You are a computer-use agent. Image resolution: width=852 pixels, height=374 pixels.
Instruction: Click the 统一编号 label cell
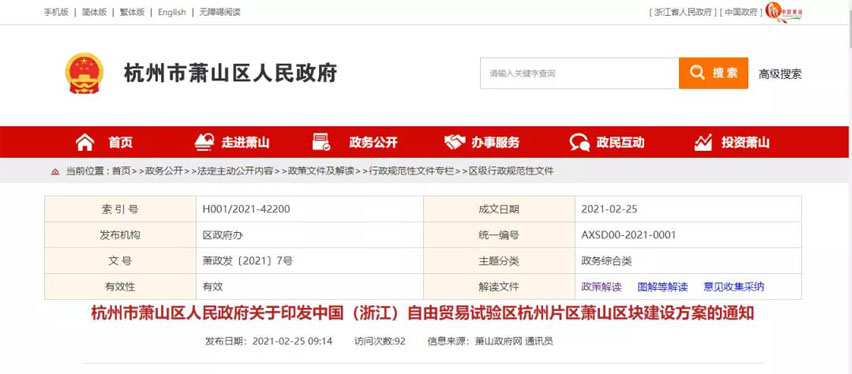tap(499, 235)
